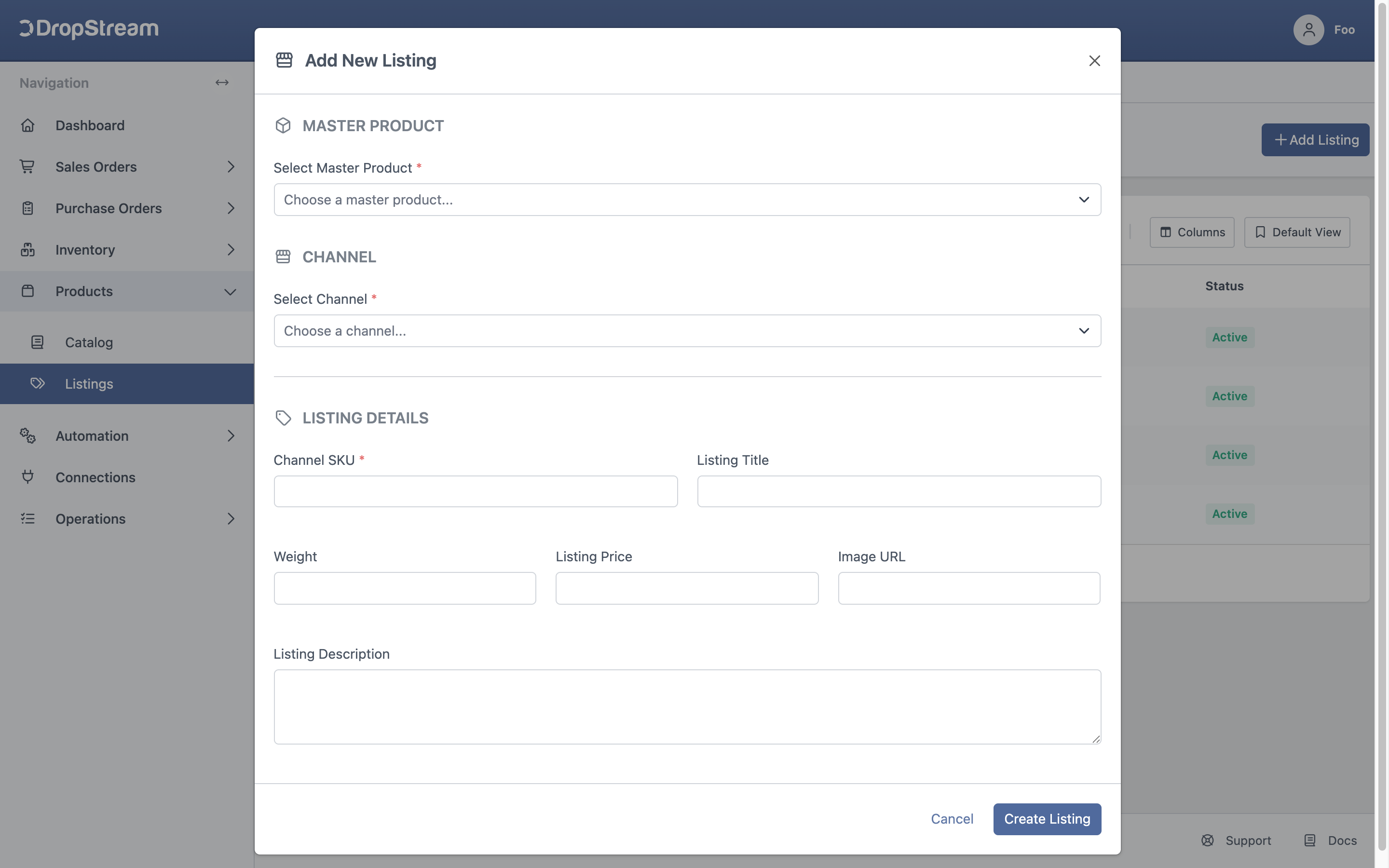This screenshot has width=1389, height=868.
Task: Click the Navigation heading text
Action: [x=54, y=82]
